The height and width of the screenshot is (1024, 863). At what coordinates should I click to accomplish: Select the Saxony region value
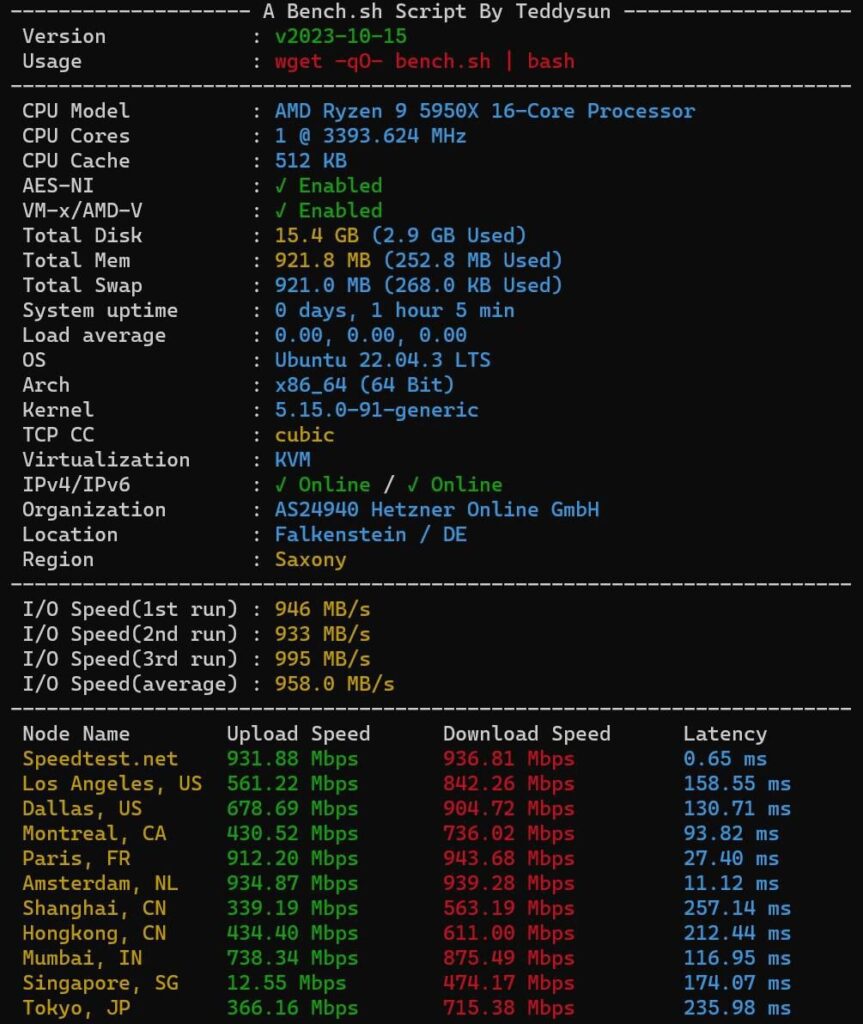[310, 559]
